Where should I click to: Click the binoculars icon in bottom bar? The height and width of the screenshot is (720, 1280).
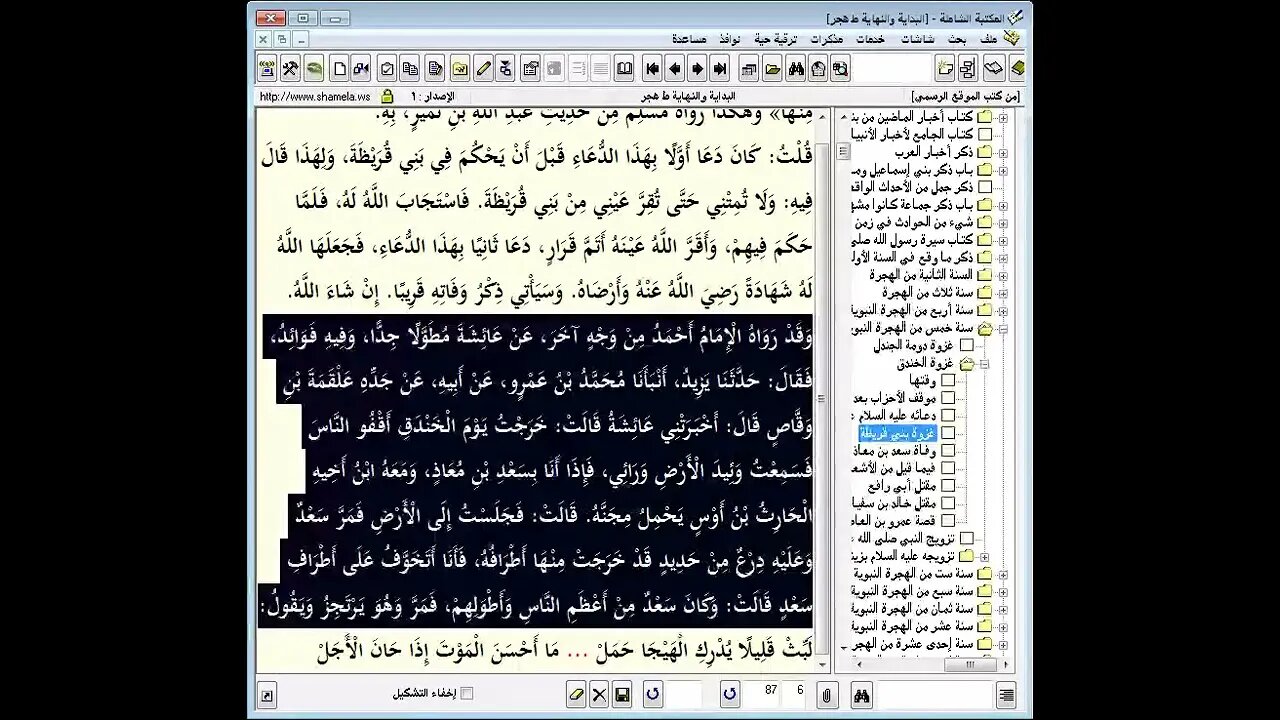pyautogui.click(x=861, y=694)
